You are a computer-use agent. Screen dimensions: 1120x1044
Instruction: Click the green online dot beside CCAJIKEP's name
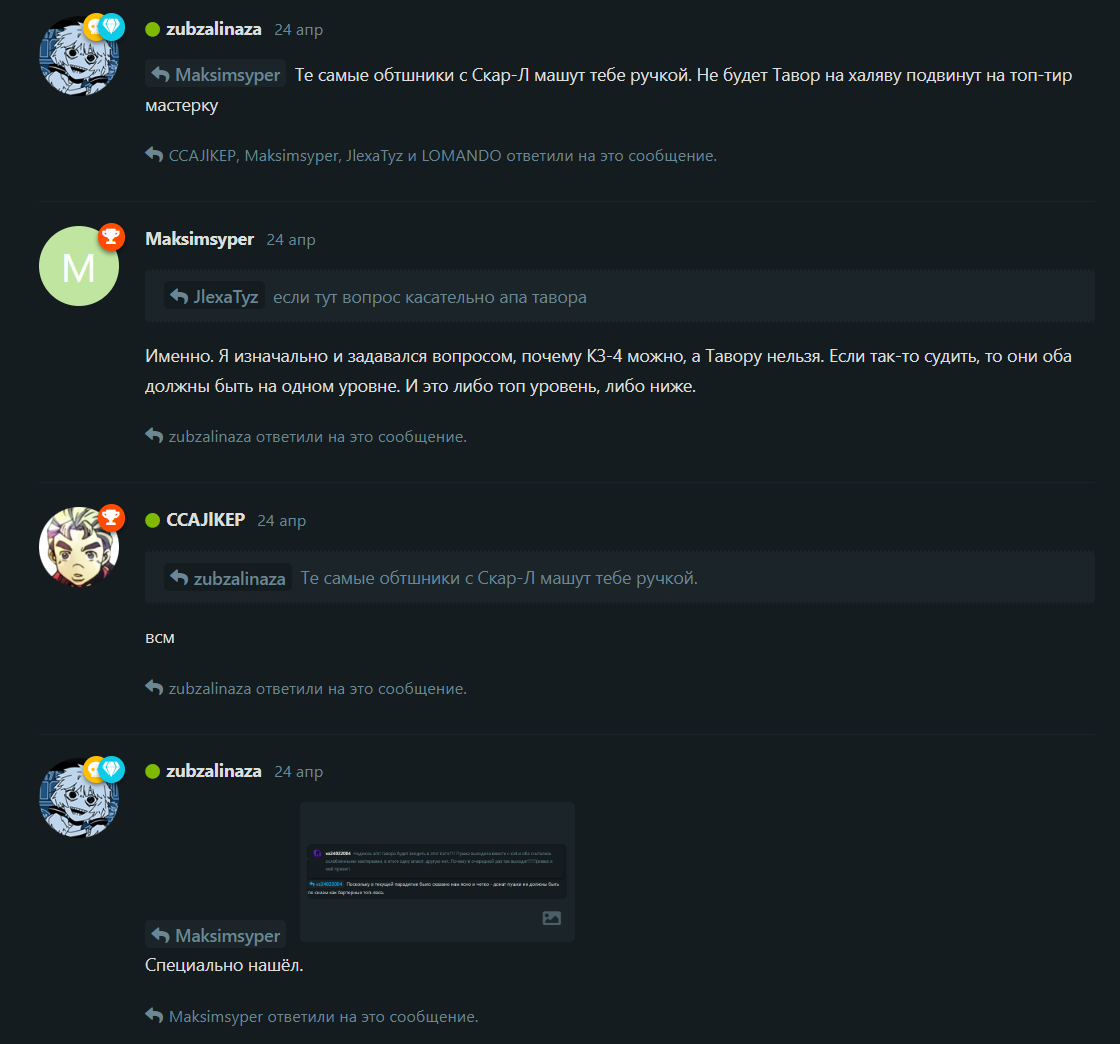[x=152, y=521]
